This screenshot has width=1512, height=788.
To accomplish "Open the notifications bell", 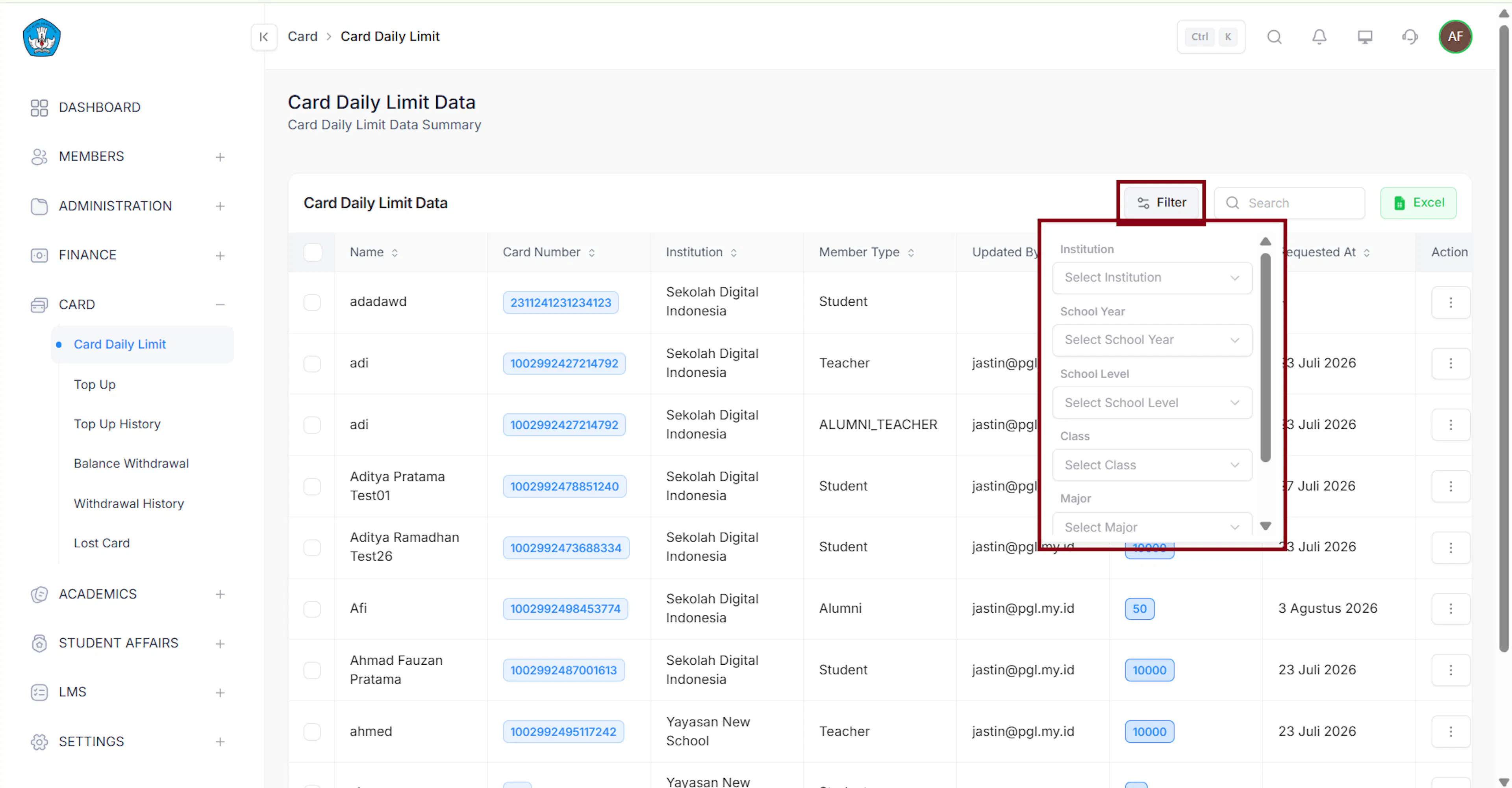I will (1319, 37).
